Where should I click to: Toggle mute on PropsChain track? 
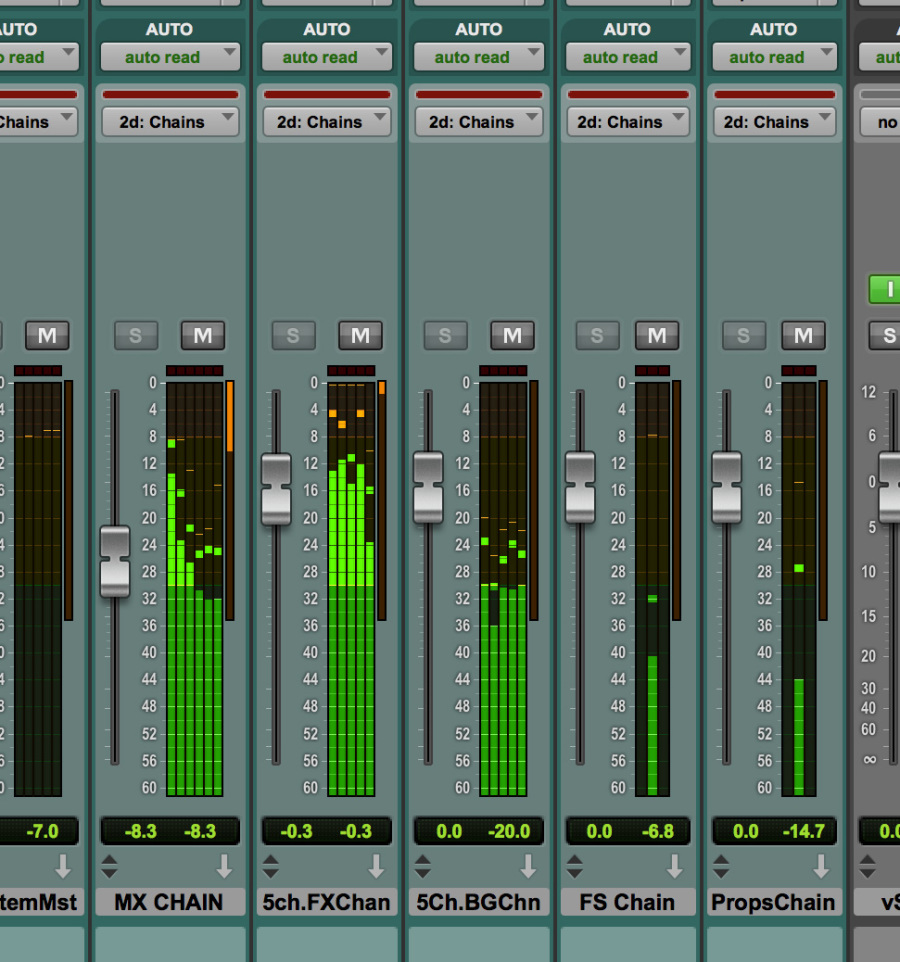coord(803,336)
